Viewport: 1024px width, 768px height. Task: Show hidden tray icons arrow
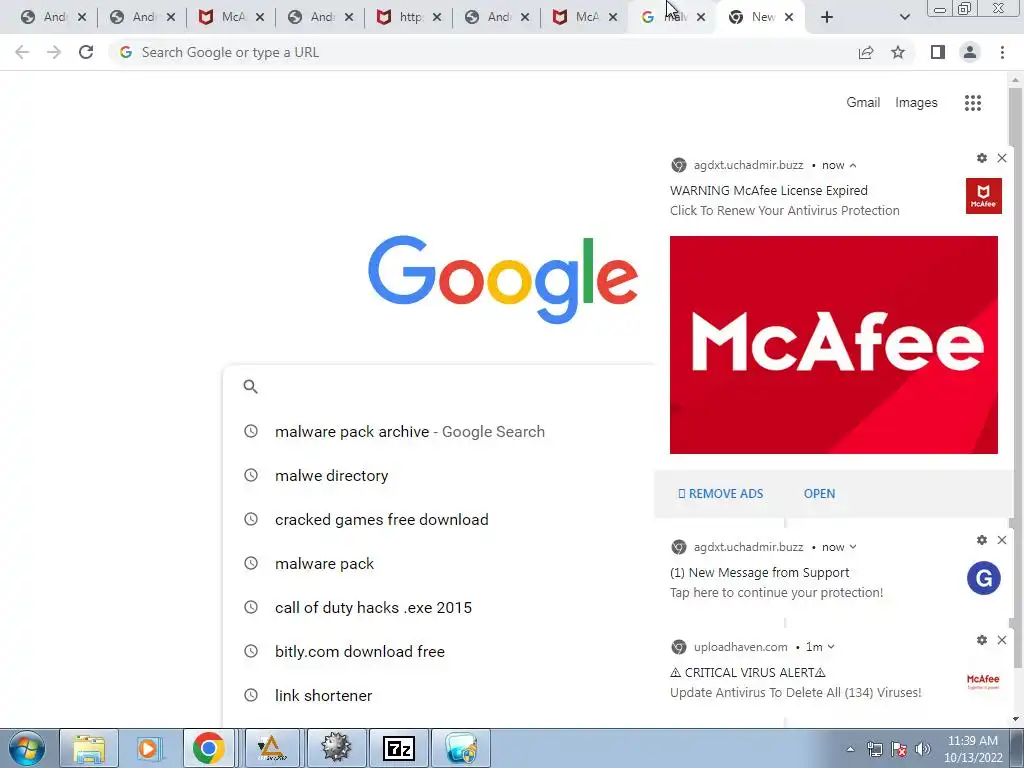click(x=850, y=749)
